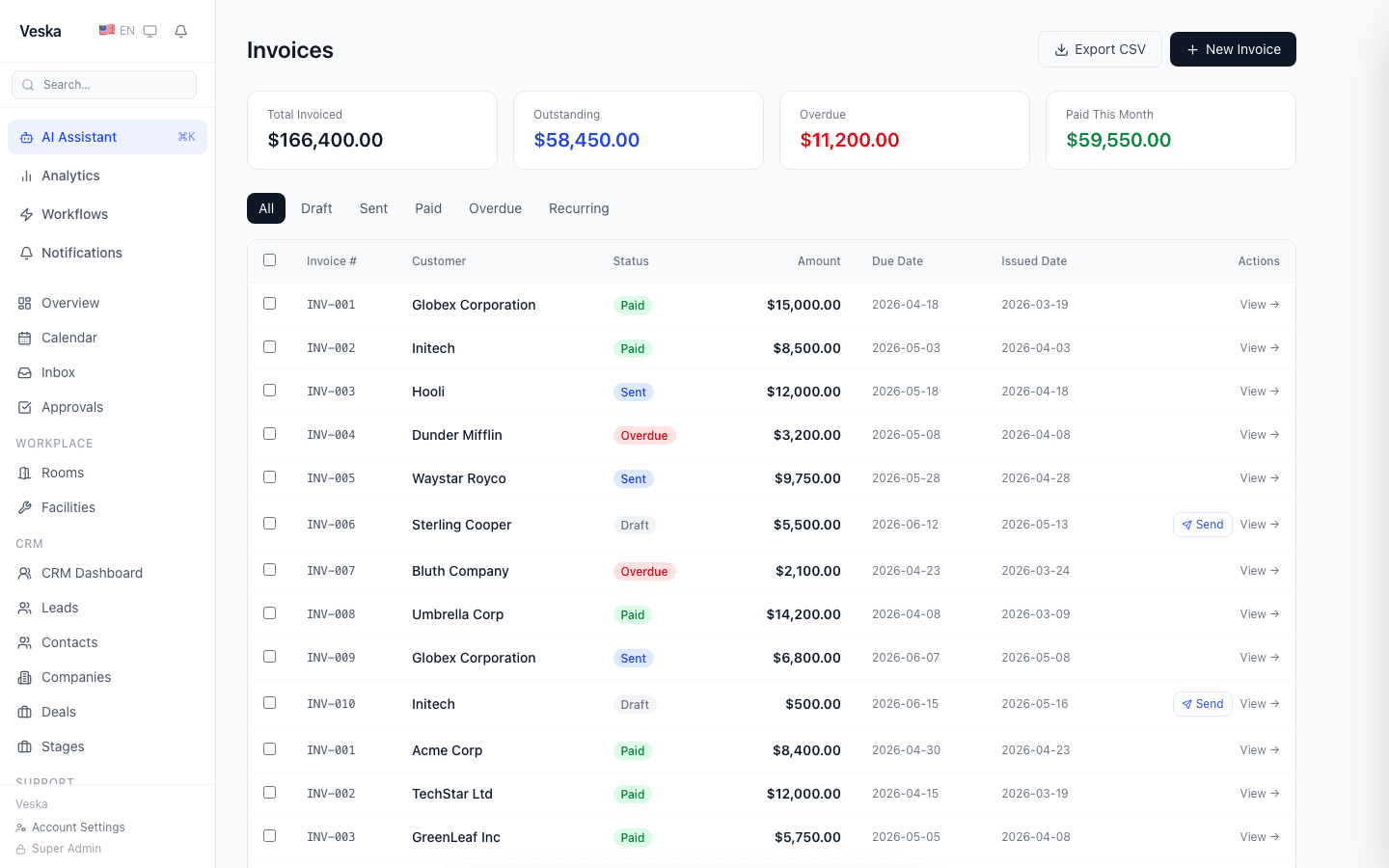Create a New Invoice
Viewport: 1389px width, 868px height.
1233,49
